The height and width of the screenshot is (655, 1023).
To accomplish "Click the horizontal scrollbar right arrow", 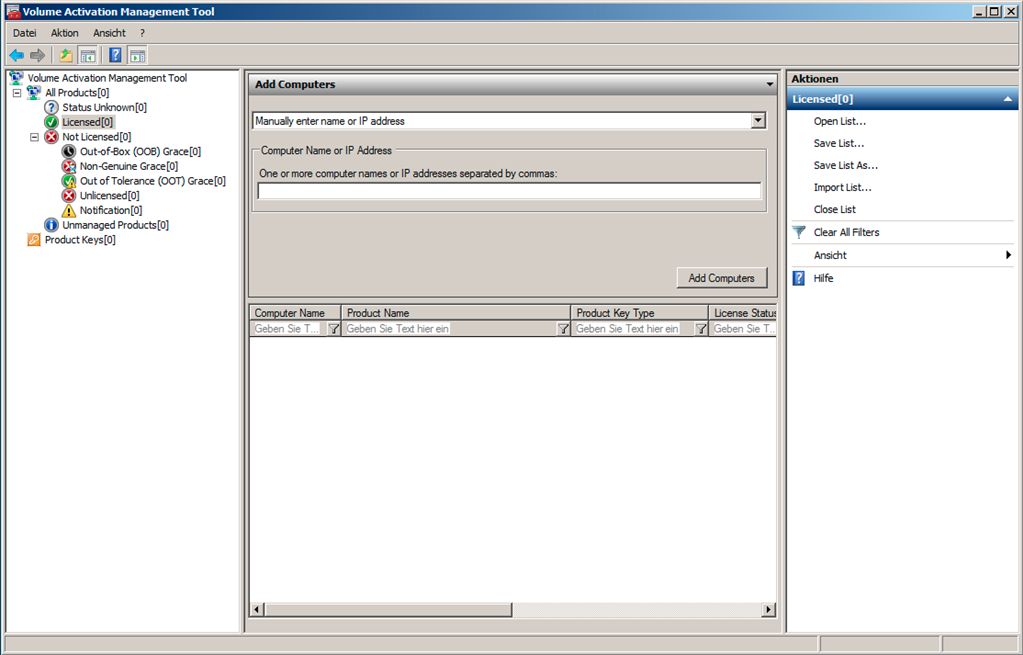I will [769, 609].
